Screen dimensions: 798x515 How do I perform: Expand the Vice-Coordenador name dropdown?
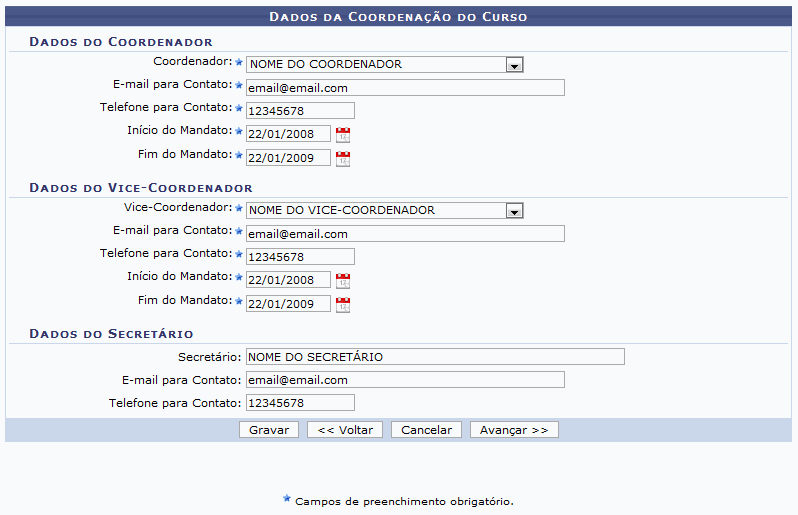tap(514, 211)
